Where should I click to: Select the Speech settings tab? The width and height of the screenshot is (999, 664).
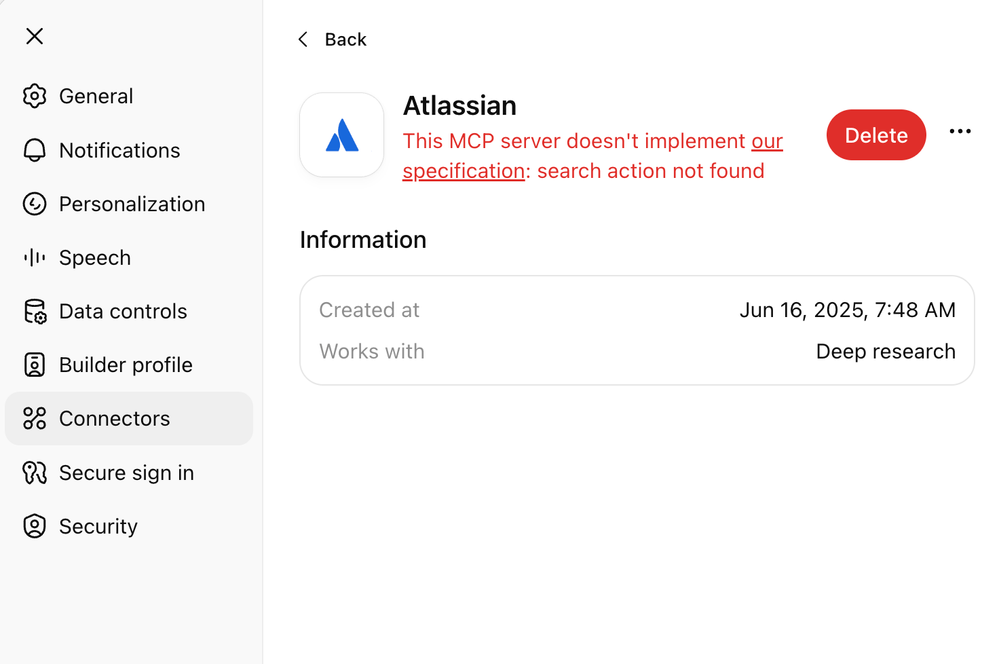point(129,257)
